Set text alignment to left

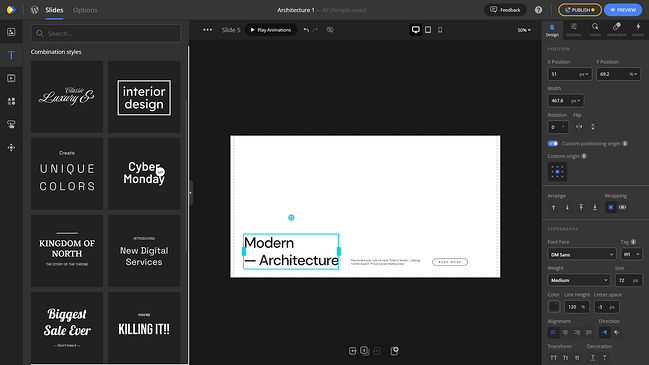click(x=553, y=333)
